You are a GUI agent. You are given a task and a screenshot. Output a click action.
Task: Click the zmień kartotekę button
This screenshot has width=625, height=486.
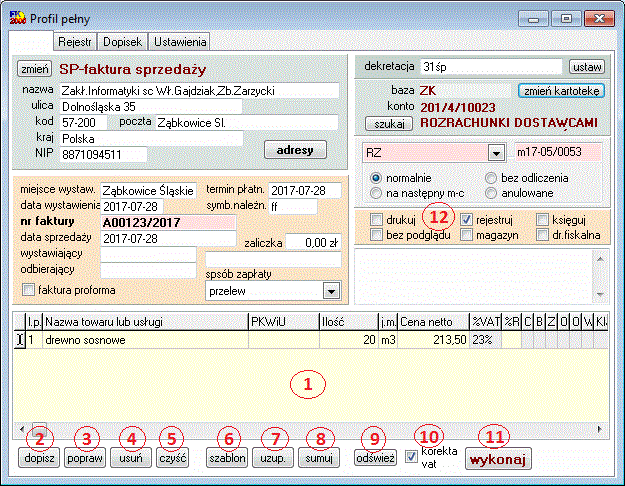561,91
